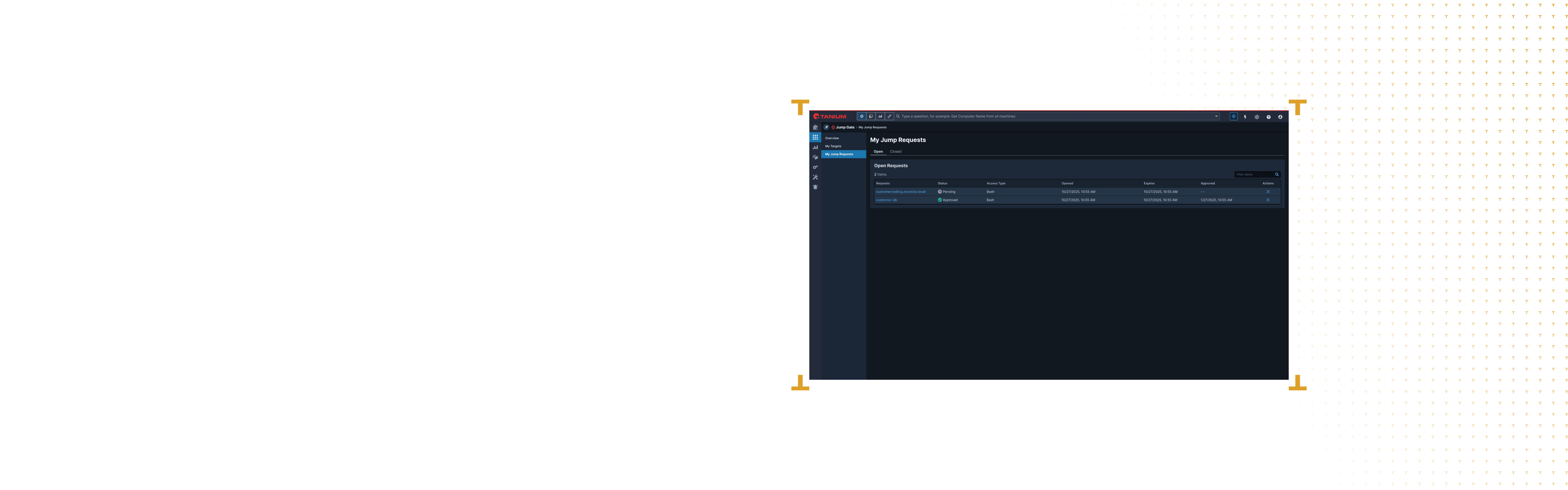
Task: Click the pin icon beside Jump Gate
Action: 826,127
